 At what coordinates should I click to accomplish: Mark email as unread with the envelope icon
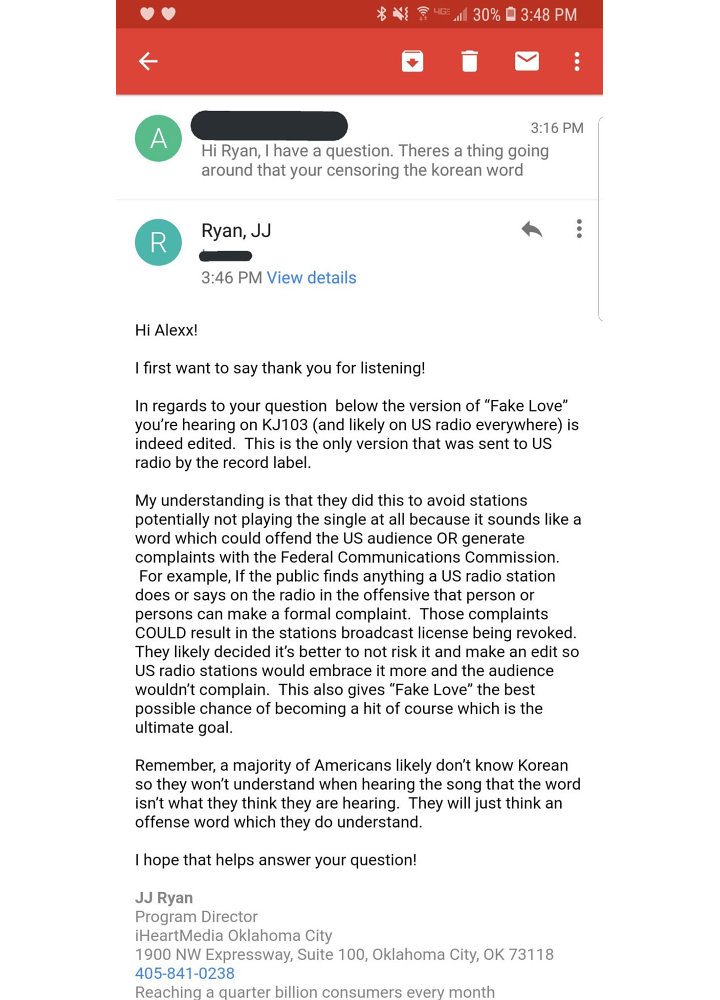coord(527,61)
